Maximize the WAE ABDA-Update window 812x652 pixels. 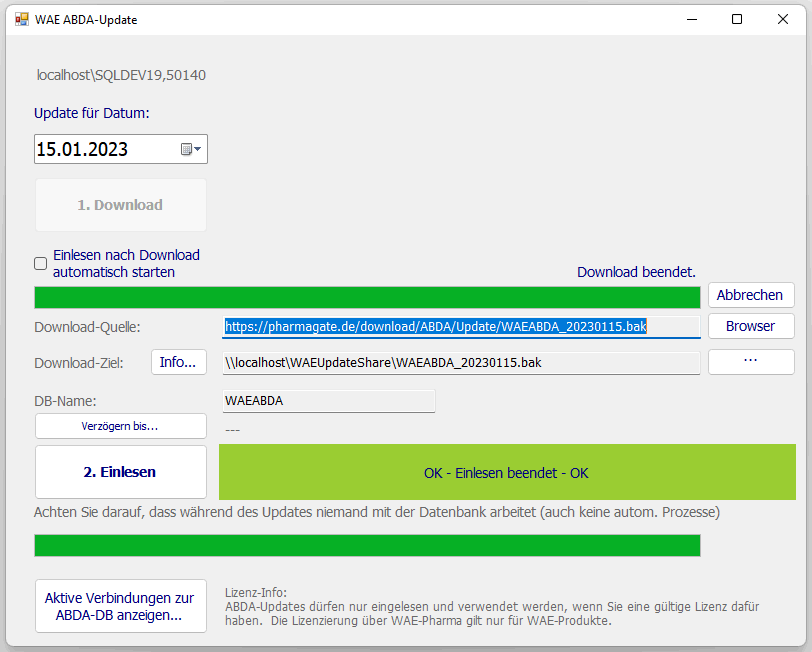coord(737,19)
